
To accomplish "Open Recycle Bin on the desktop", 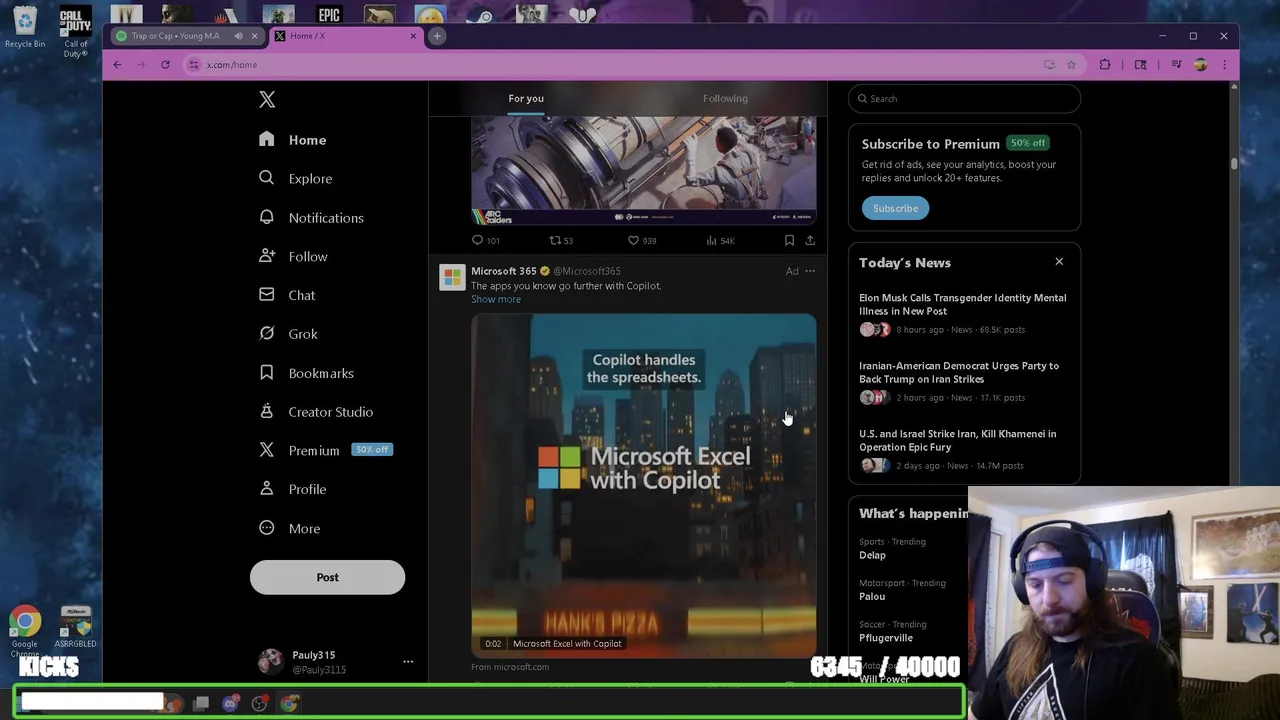I will click(x=25, y=27).
